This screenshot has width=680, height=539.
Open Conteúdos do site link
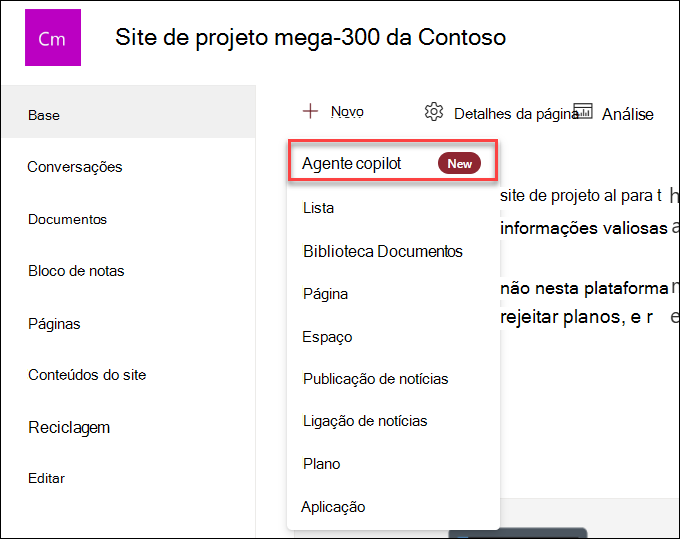pos(87,375)
